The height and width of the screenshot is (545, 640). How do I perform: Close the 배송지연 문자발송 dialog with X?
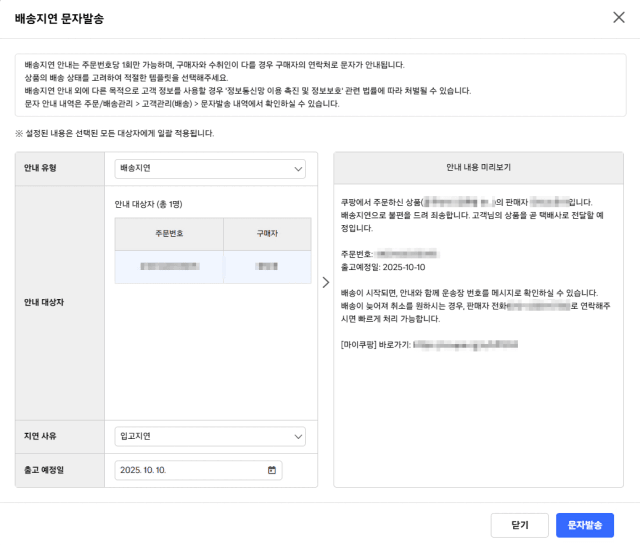618,18
